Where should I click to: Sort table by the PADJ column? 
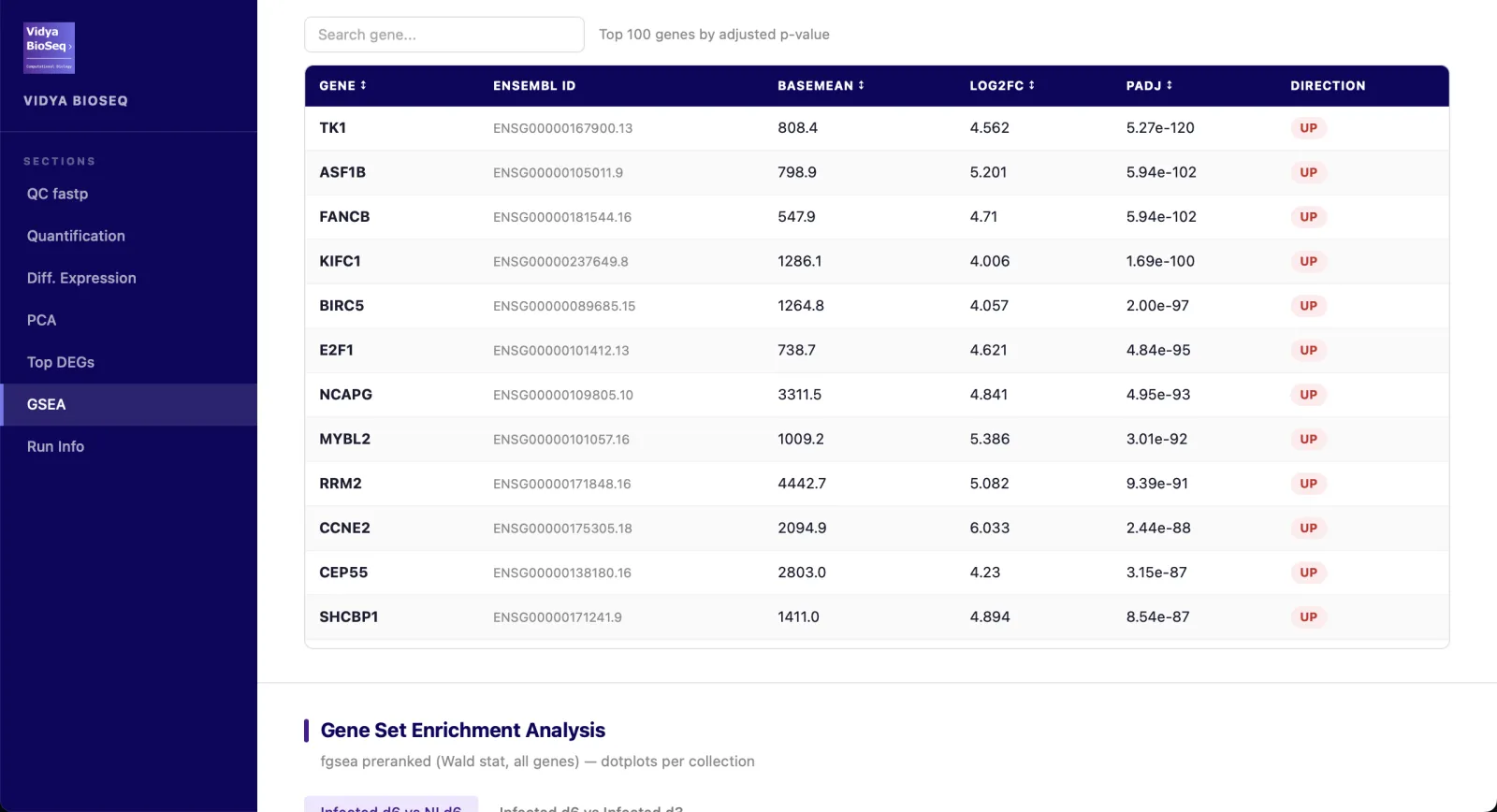[1149, 85]
